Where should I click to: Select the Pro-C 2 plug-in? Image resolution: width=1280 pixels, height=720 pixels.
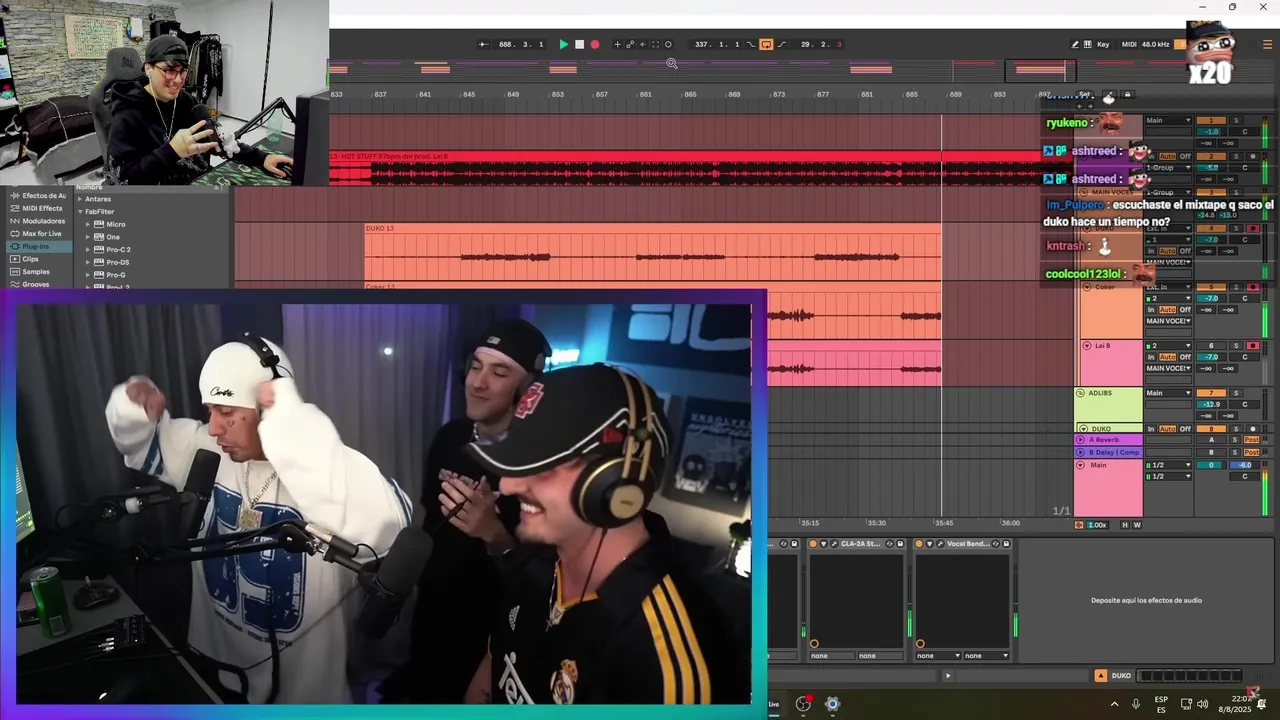[118, 249]
